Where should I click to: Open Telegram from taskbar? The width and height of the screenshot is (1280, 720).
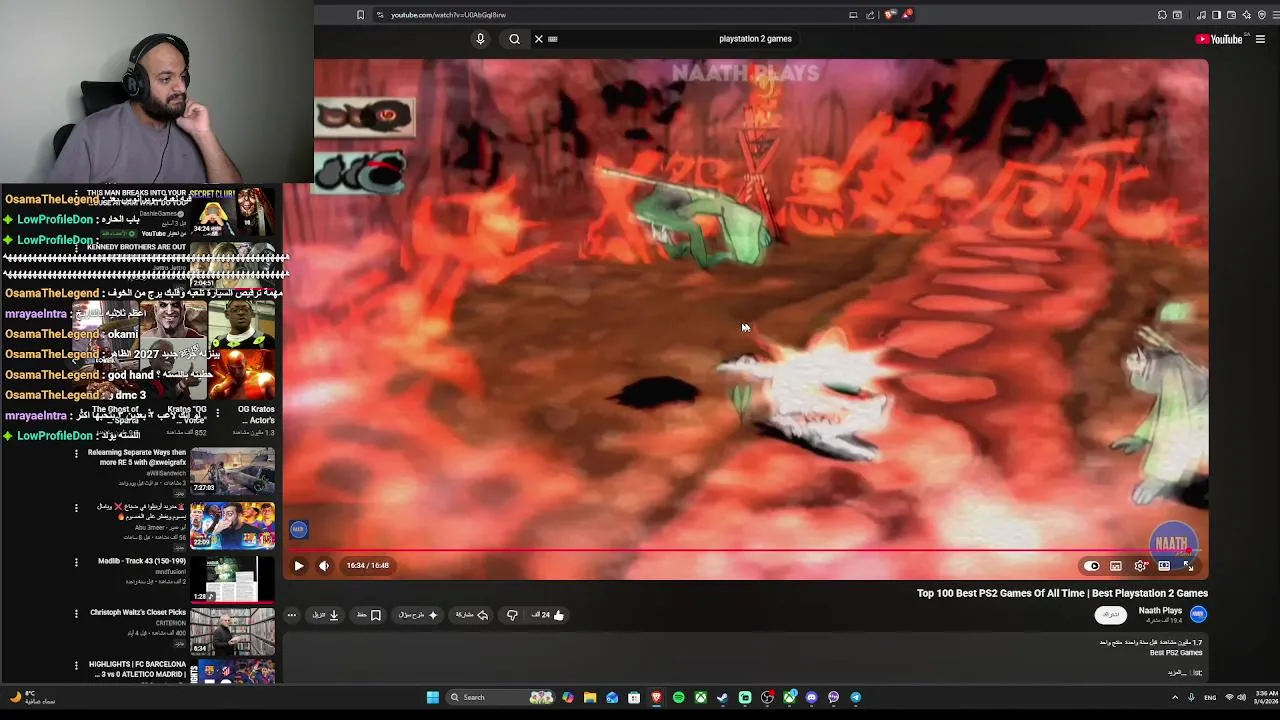click(856, 697)
